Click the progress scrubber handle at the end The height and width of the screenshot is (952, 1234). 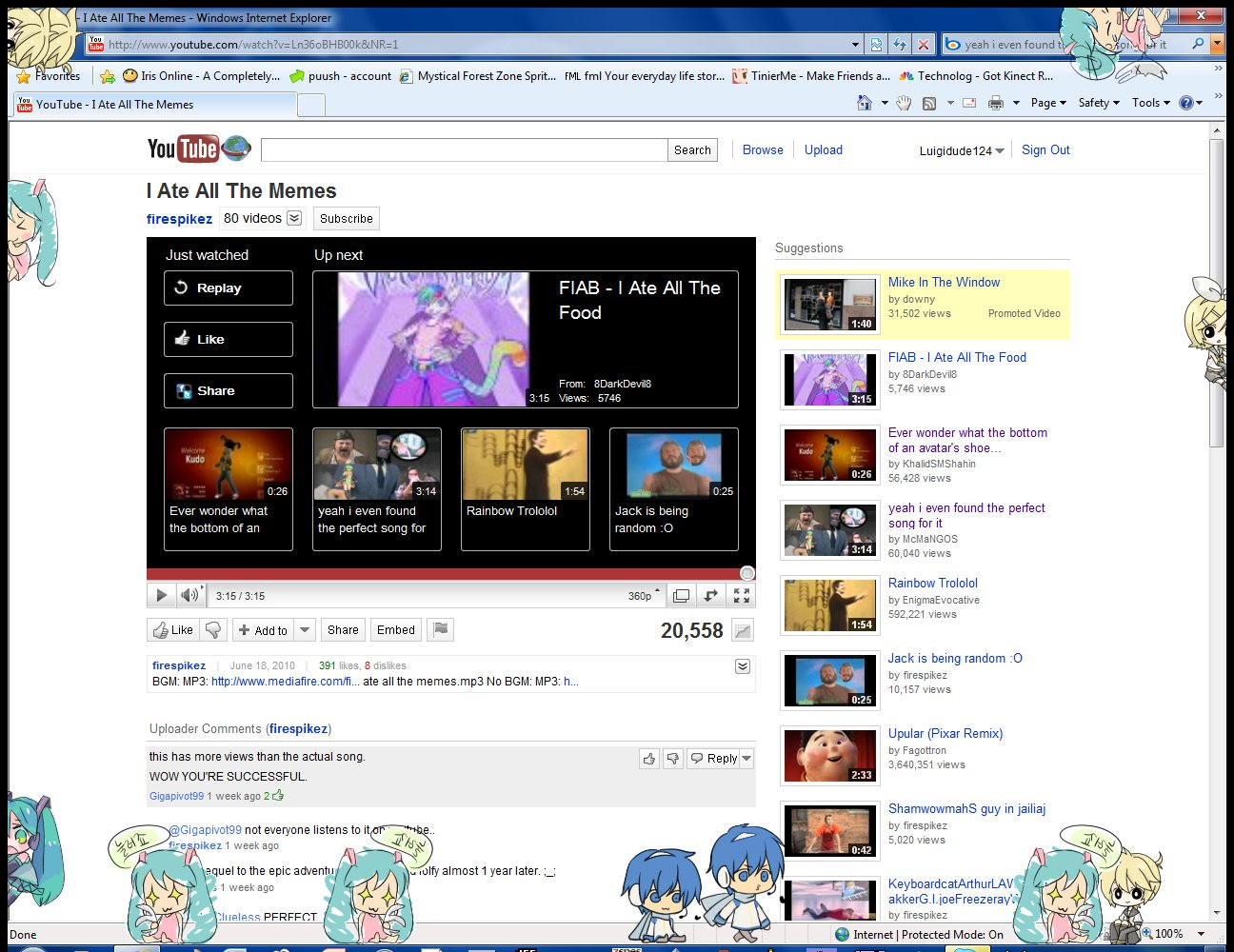747,573
